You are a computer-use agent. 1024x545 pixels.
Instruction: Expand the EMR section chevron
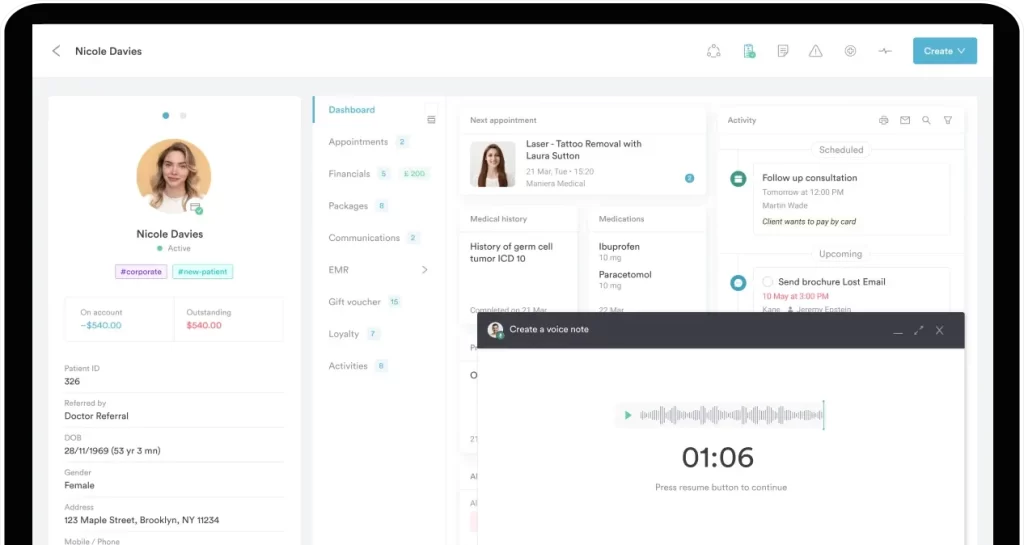[x=424, y=270]
